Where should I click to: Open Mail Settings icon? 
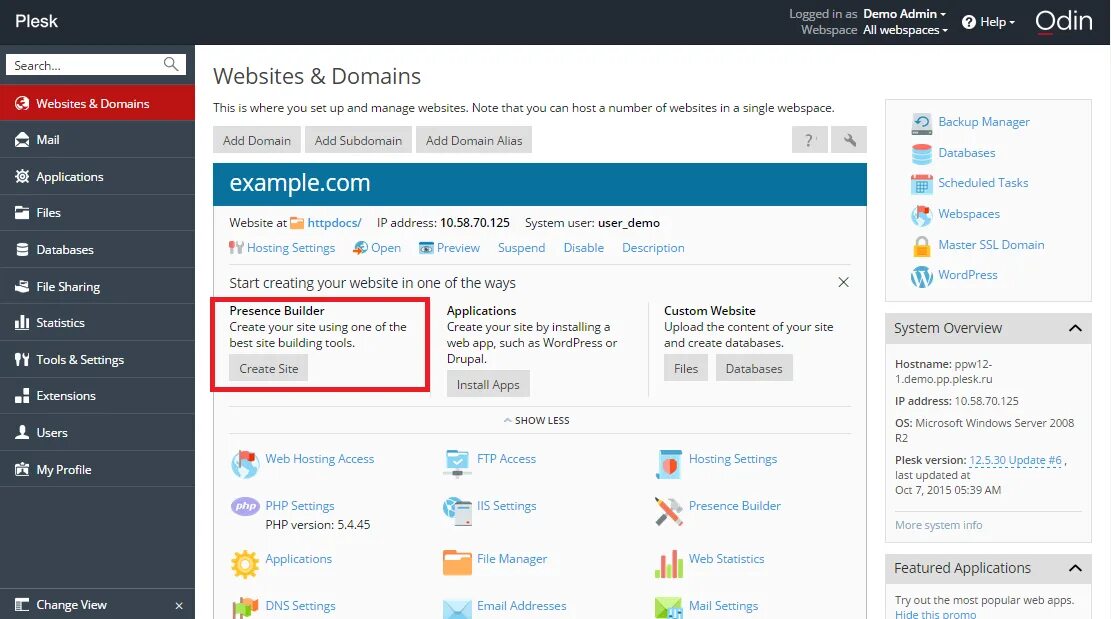click(x=669, y=608)
